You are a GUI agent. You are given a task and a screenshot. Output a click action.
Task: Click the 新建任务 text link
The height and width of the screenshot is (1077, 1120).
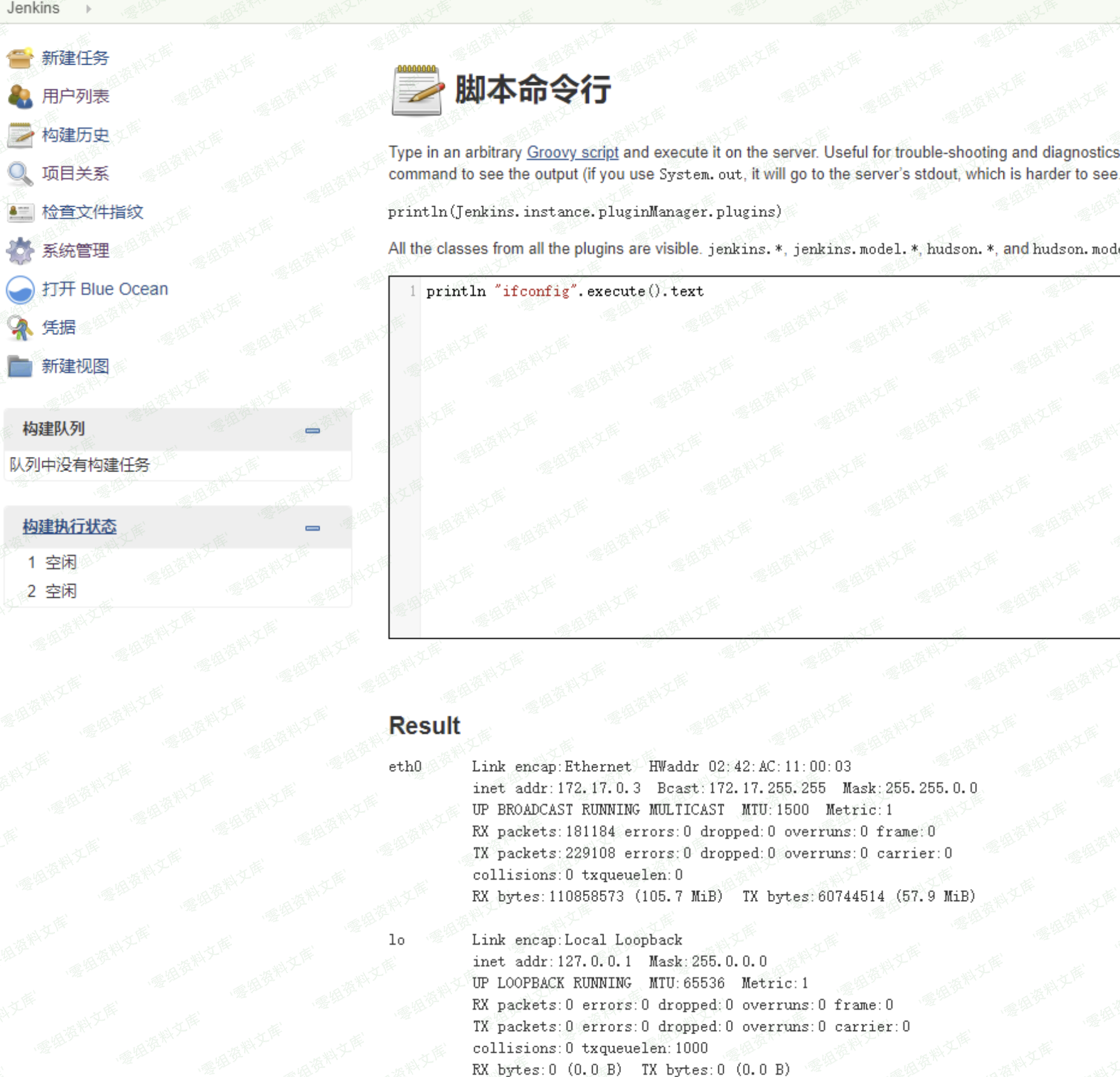pyautogui.click(x=76, y=58)
